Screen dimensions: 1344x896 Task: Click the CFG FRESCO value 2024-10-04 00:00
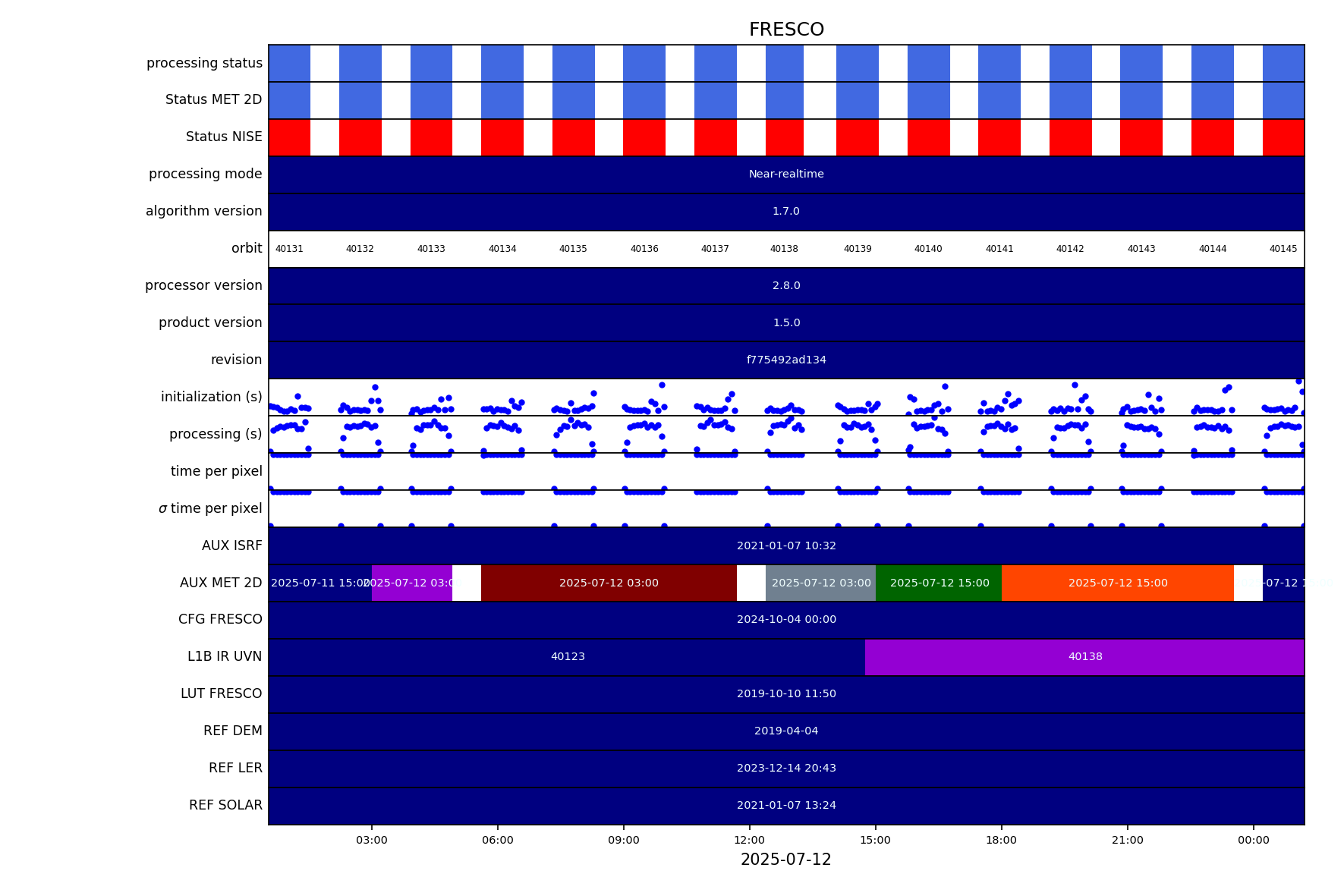[x=786, y=620]
